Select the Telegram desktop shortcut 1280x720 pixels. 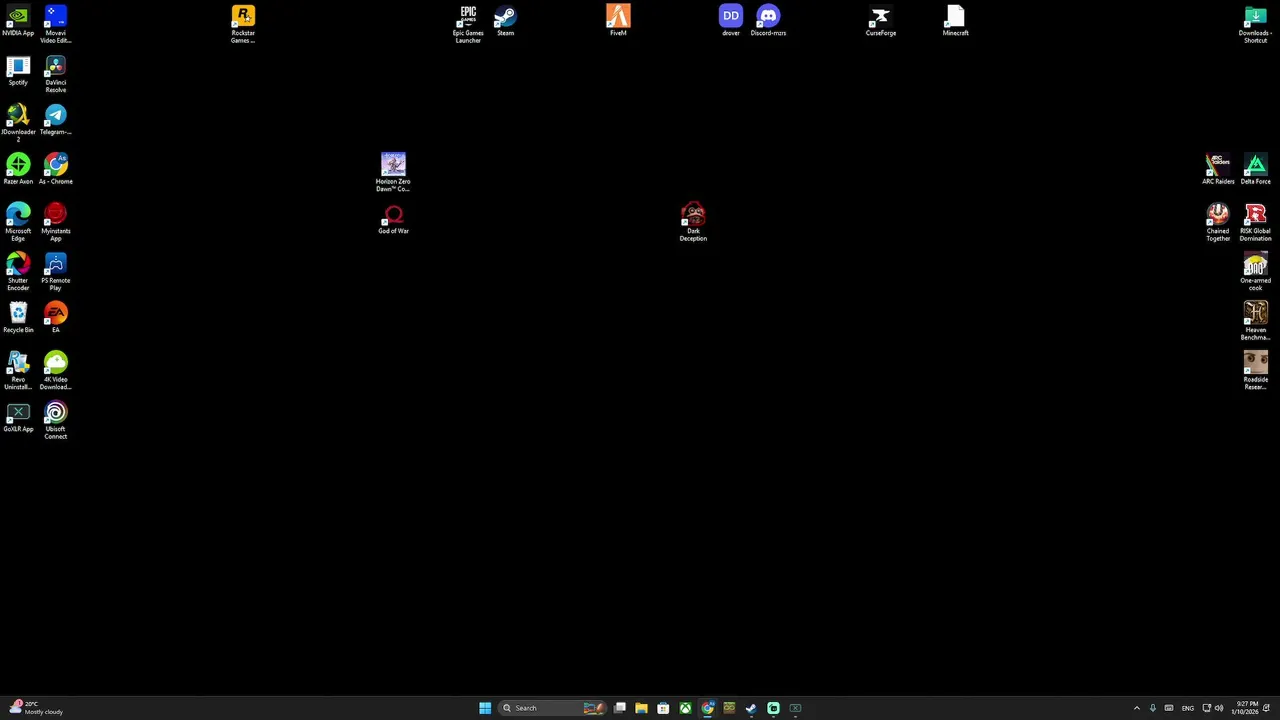pyautogui.click(x=55, y=120)
